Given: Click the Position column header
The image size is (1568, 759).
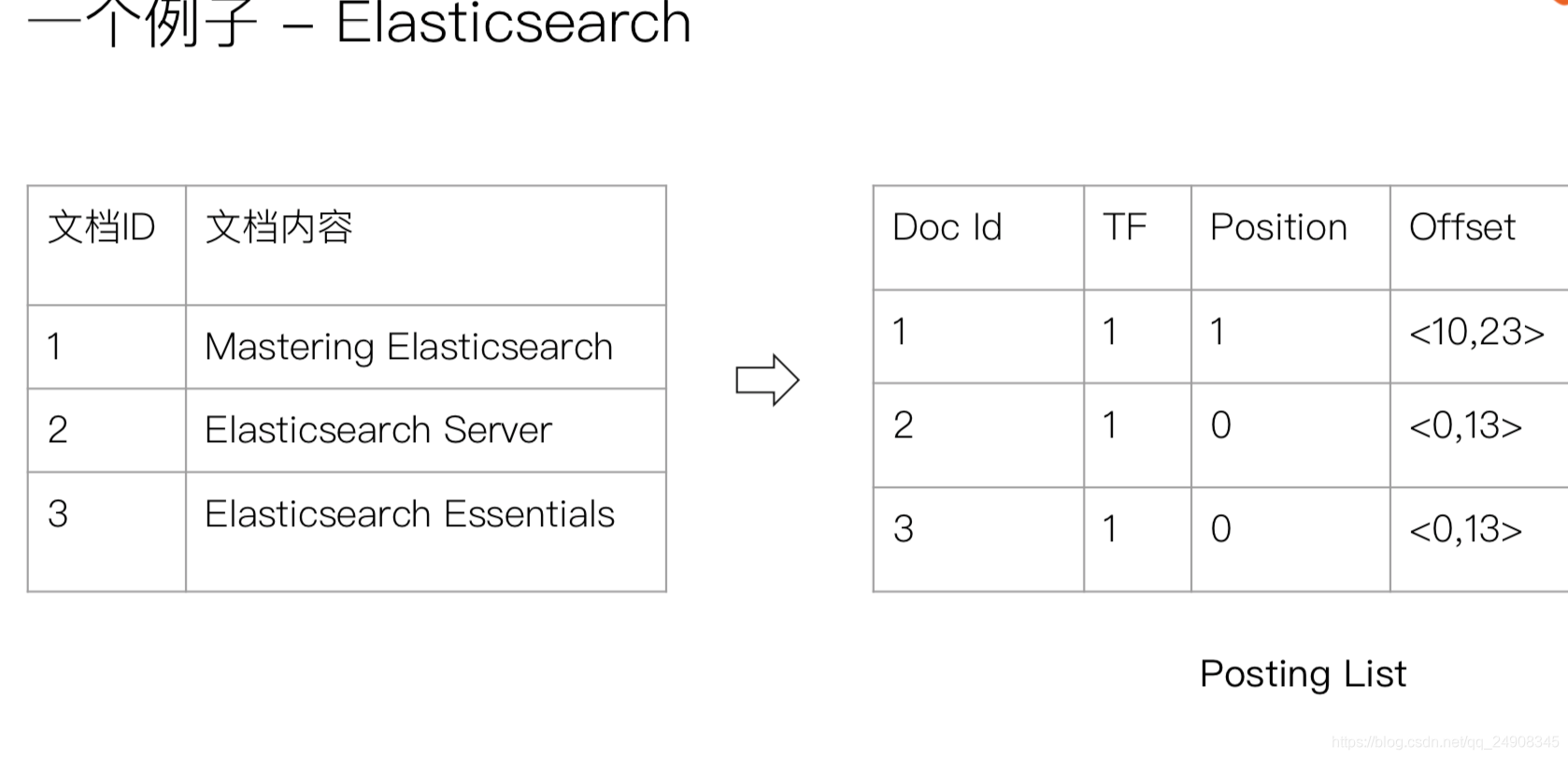Looking at the screenshot, I should pyautogui.click(x=1290, y=237).
